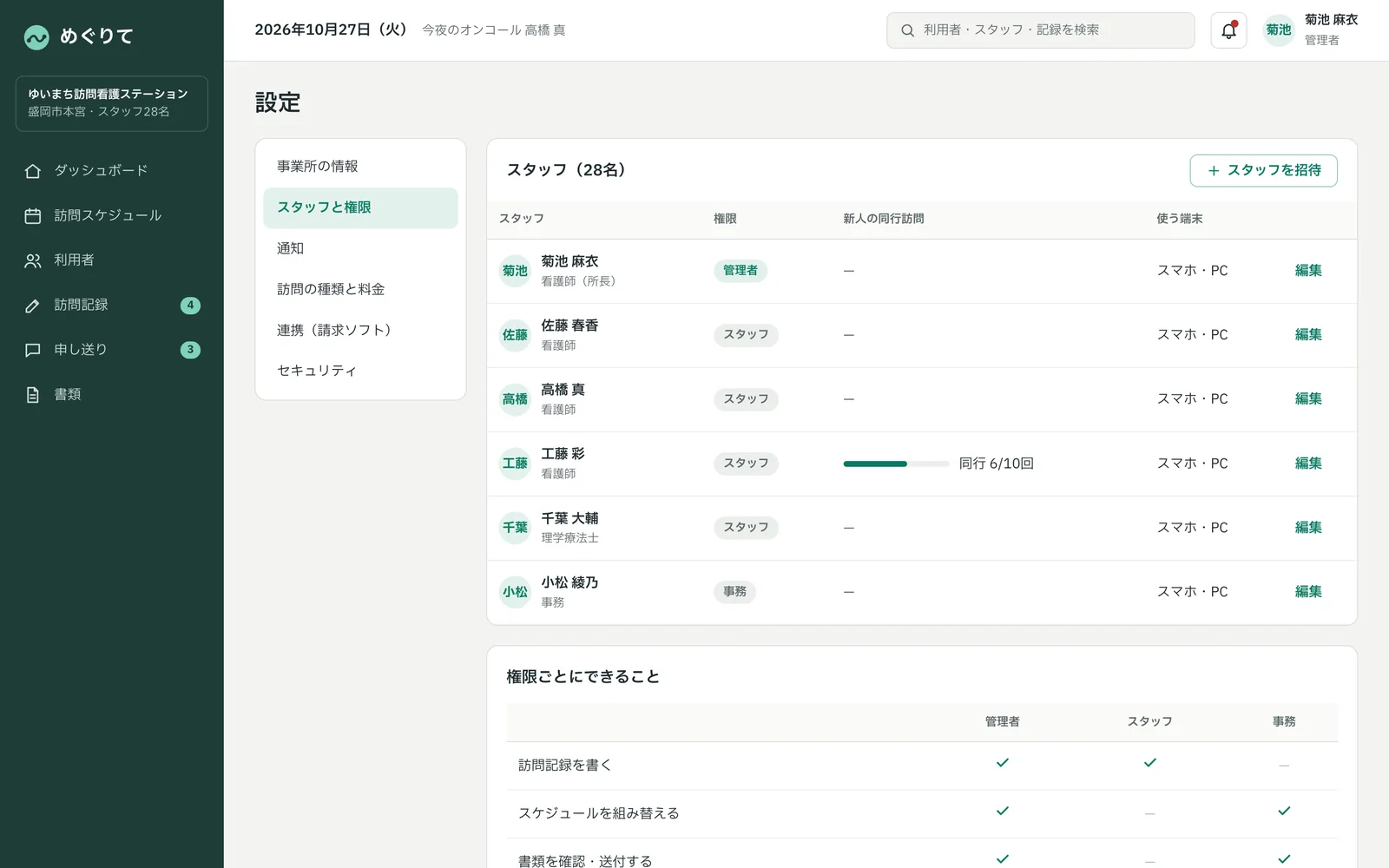
Task: Click the めぐりて logo icon
Action: [x=36, y=37]
